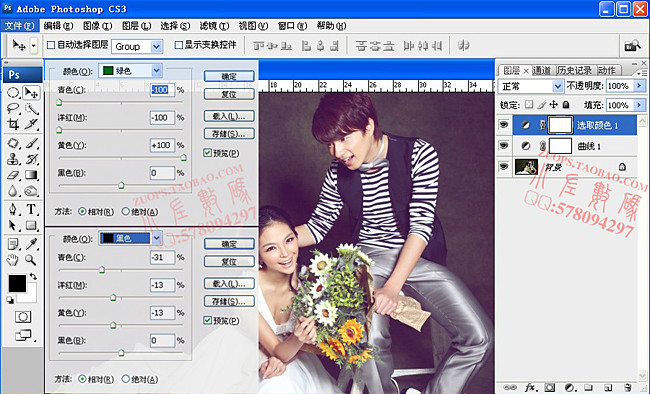Screen dimensions: 650x394
Task: Hide the 选取颜色 1 layer
Action: click(x=504, y=124)
